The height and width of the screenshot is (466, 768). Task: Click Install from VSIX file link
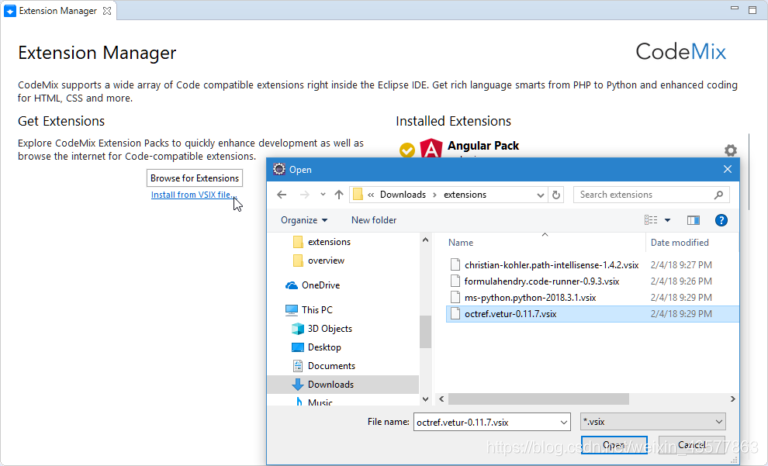(x=194, y=195)
